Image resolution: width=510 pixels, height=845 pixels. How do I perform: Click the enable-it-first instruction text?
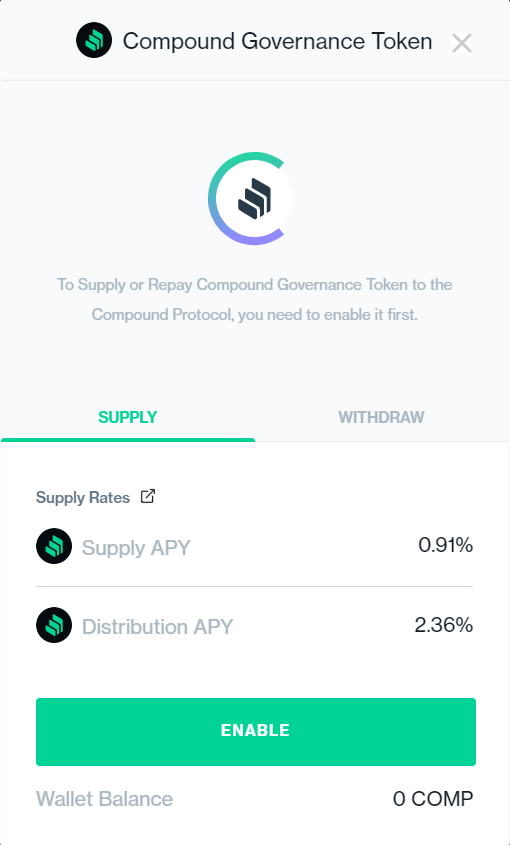(254, 299)
